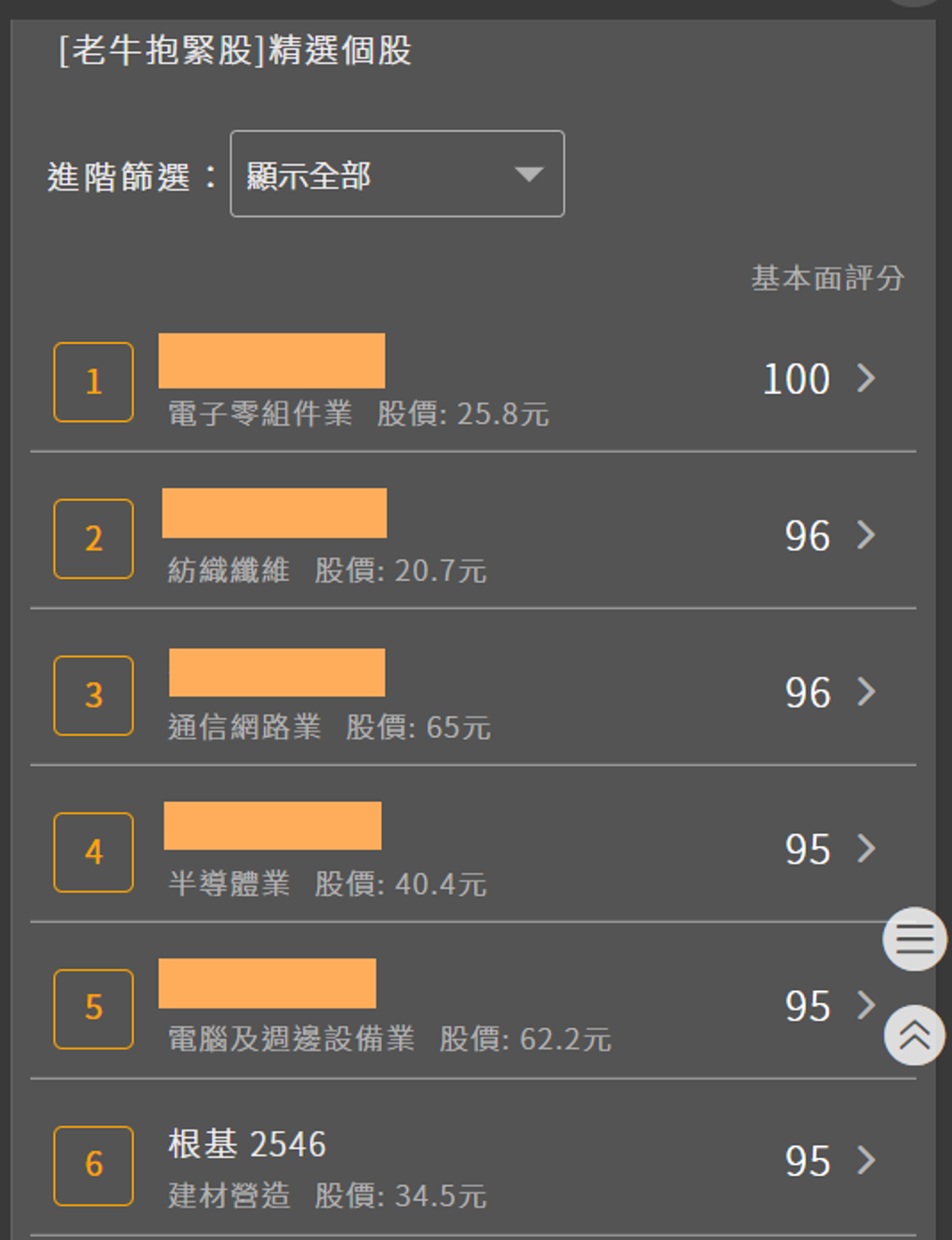
Task: Click rank number 3 badge
Action: pyautogui.click(x=93, y=695)
